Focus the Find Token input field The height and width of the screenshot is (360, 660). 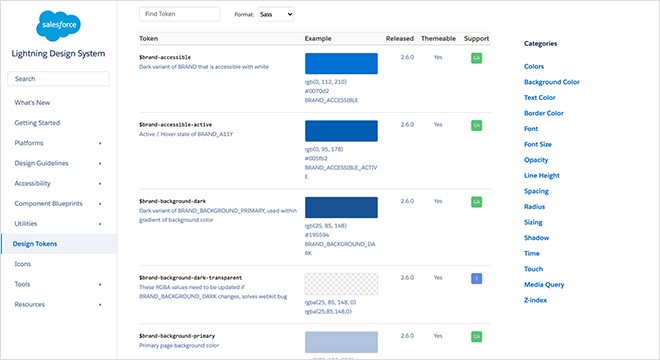click(179, 14)
